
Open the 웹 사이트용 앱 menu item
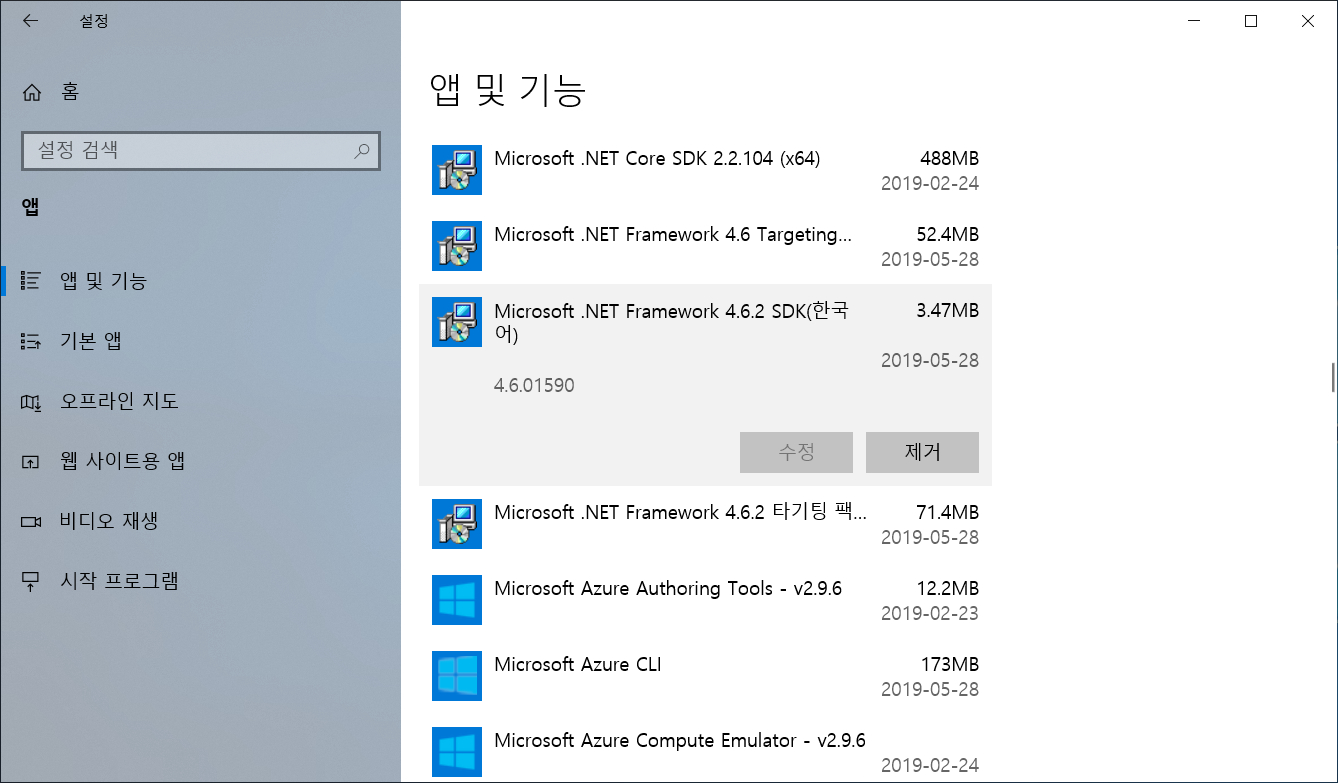pyautogui.click(x=200, y=461)
